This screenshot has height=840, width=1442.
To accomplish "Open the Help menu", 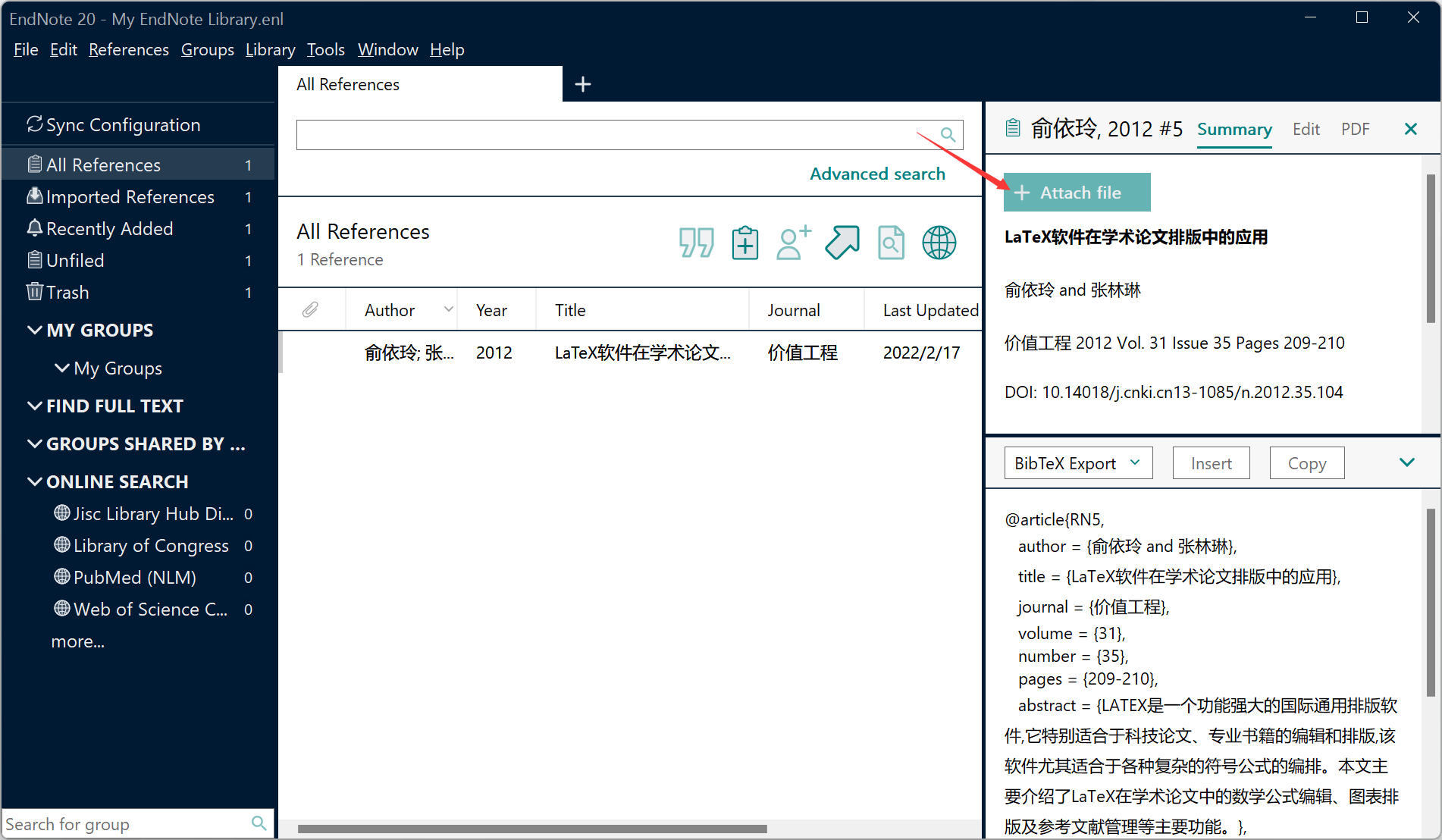I will [x=447, y=49].
